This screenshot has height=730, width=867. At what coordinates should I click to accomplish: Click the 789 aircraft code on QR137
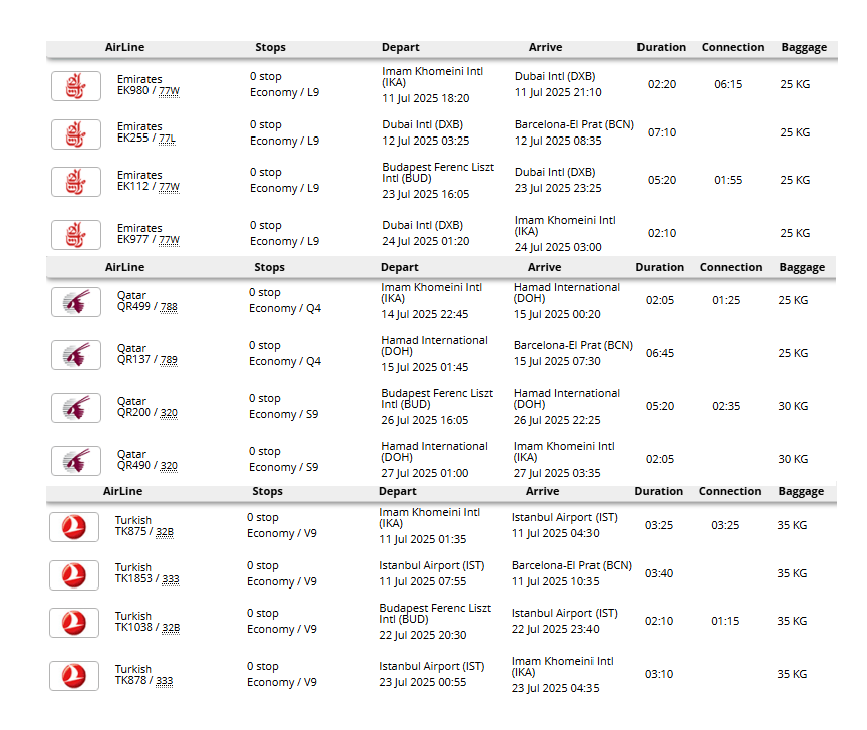169,360
